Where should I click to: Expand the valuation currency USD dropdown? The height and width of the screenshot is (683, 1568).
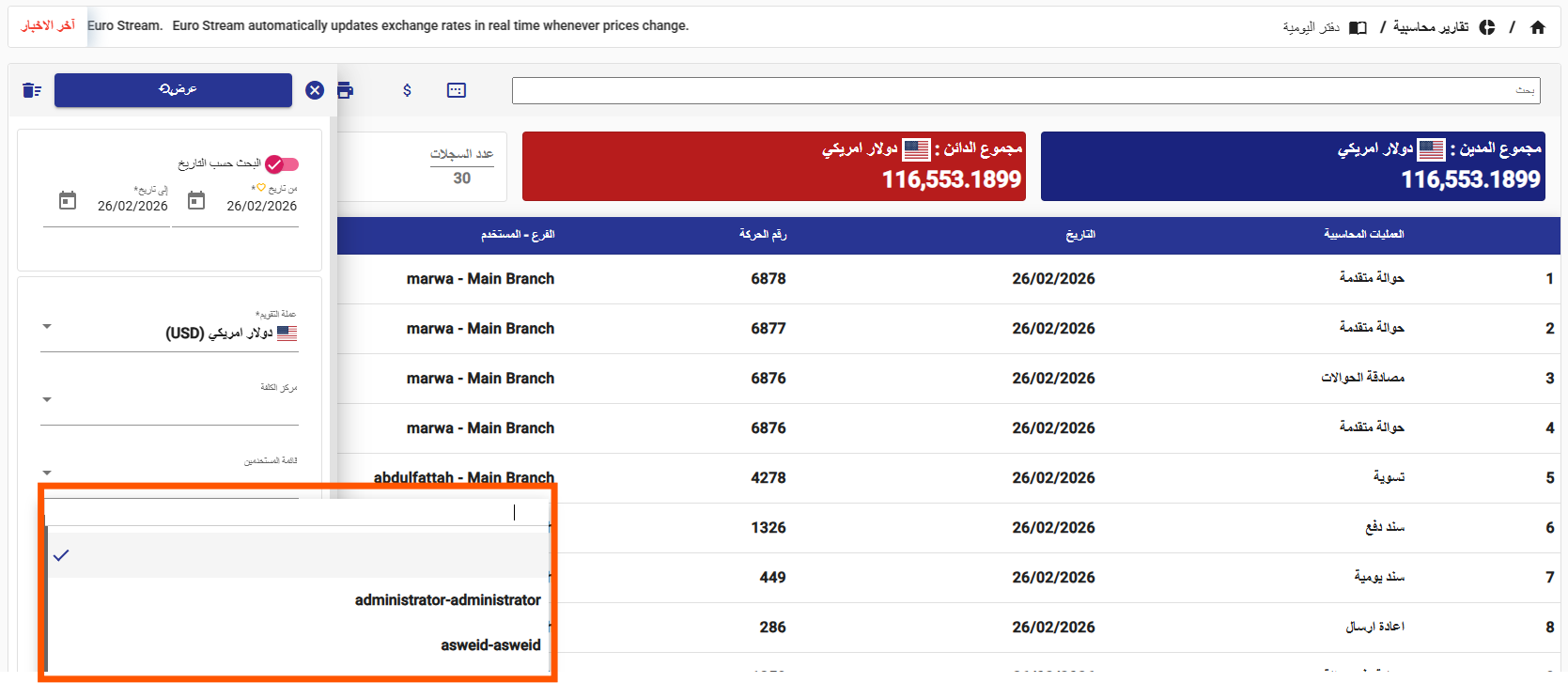[x=47, y=327]
